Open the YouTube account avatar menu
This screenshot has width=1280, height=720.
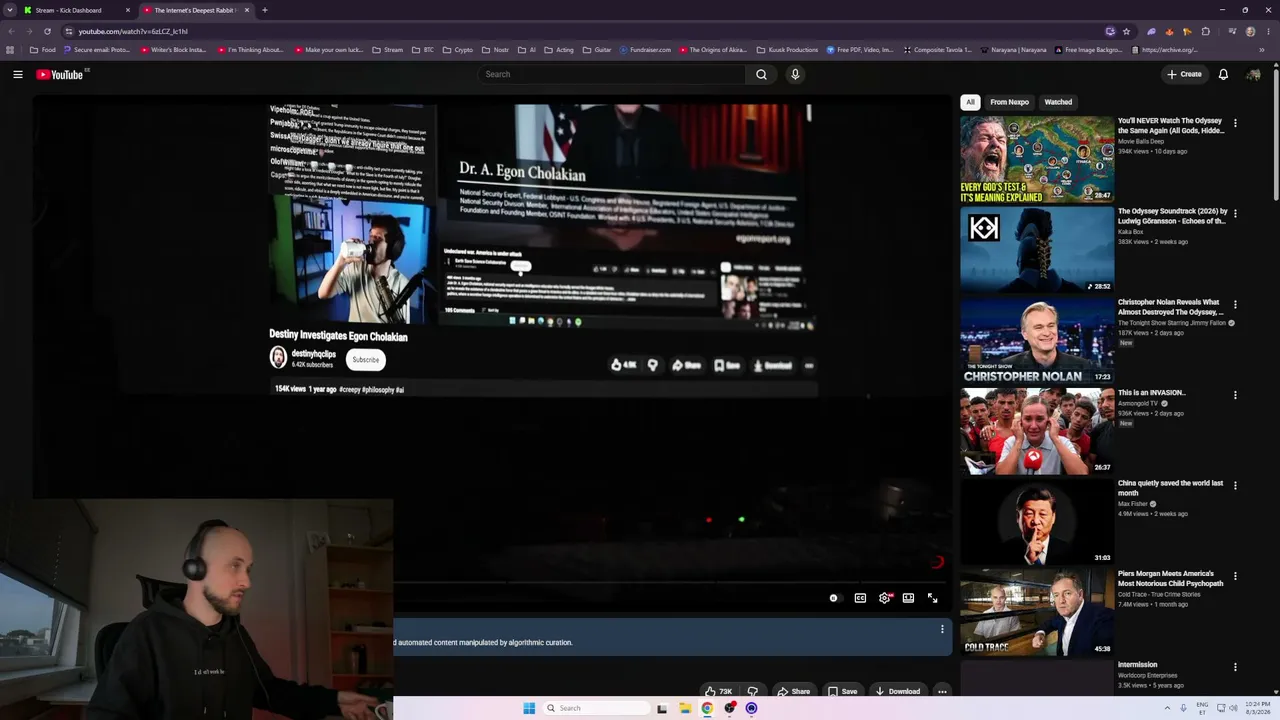click(1253, 74)
